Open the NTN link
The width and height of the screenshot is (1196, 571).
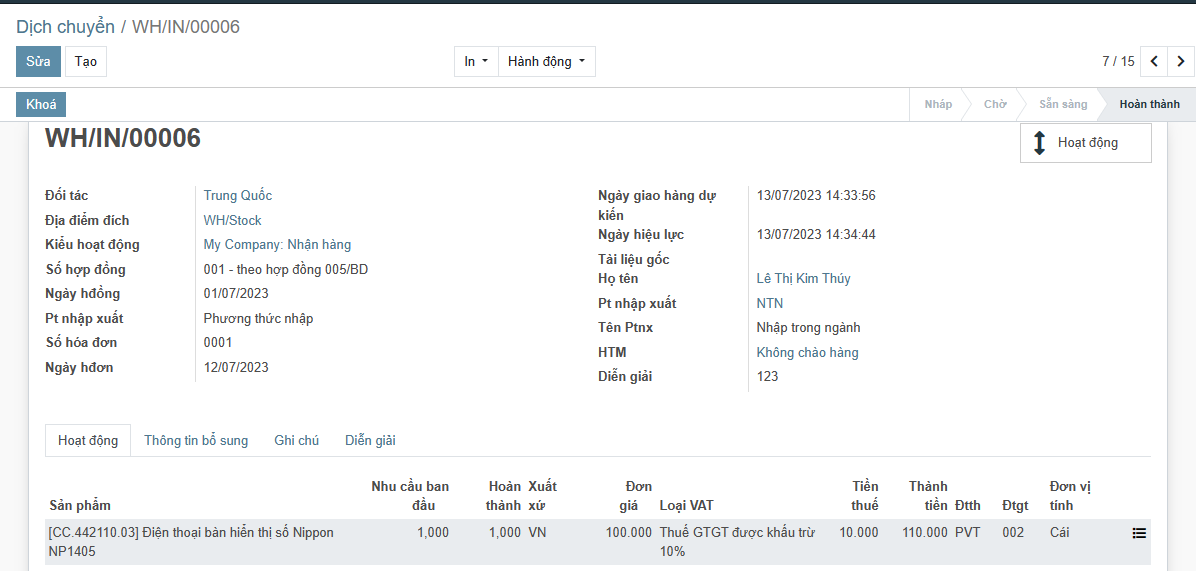tap(770, 303)
